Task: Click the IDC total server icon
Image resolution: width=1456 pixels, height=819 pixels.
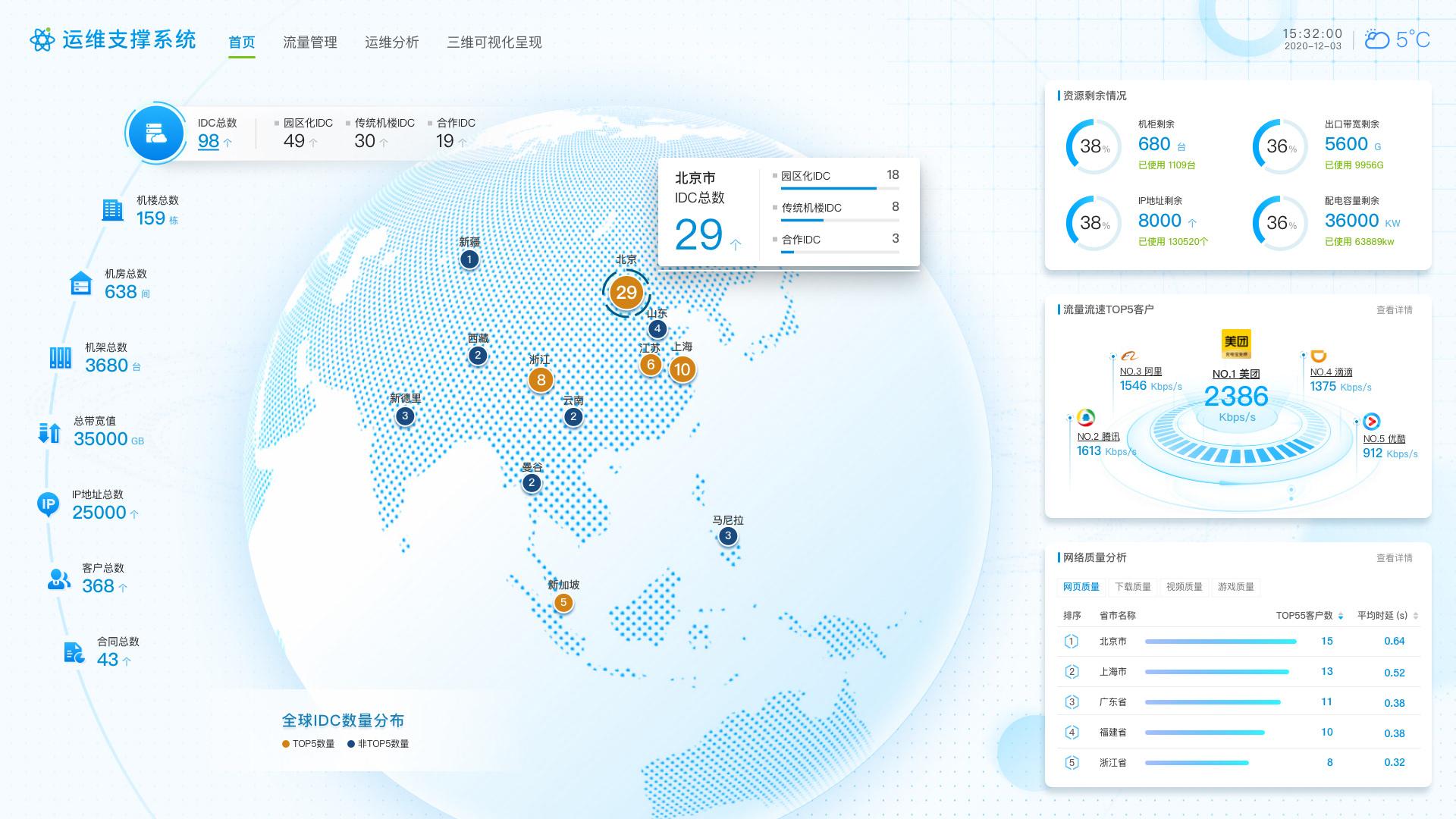Action: (x=155, y=133)
